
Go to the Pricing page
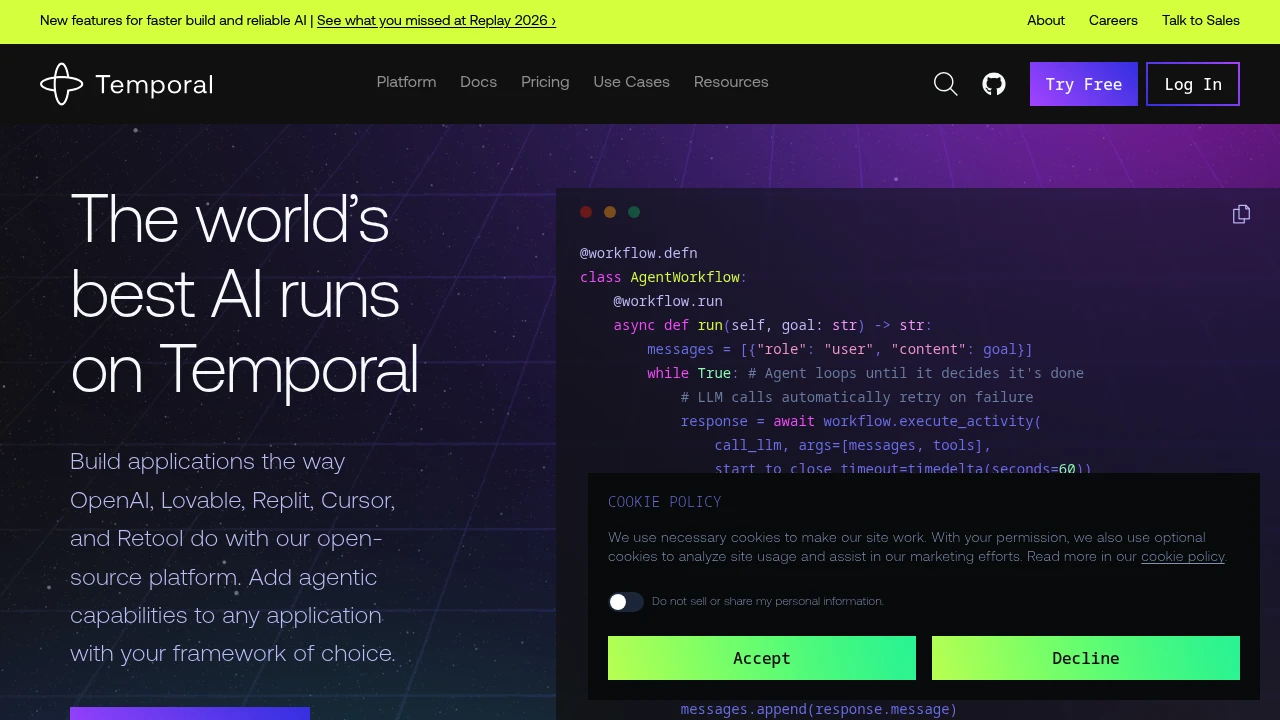[545, 82]
